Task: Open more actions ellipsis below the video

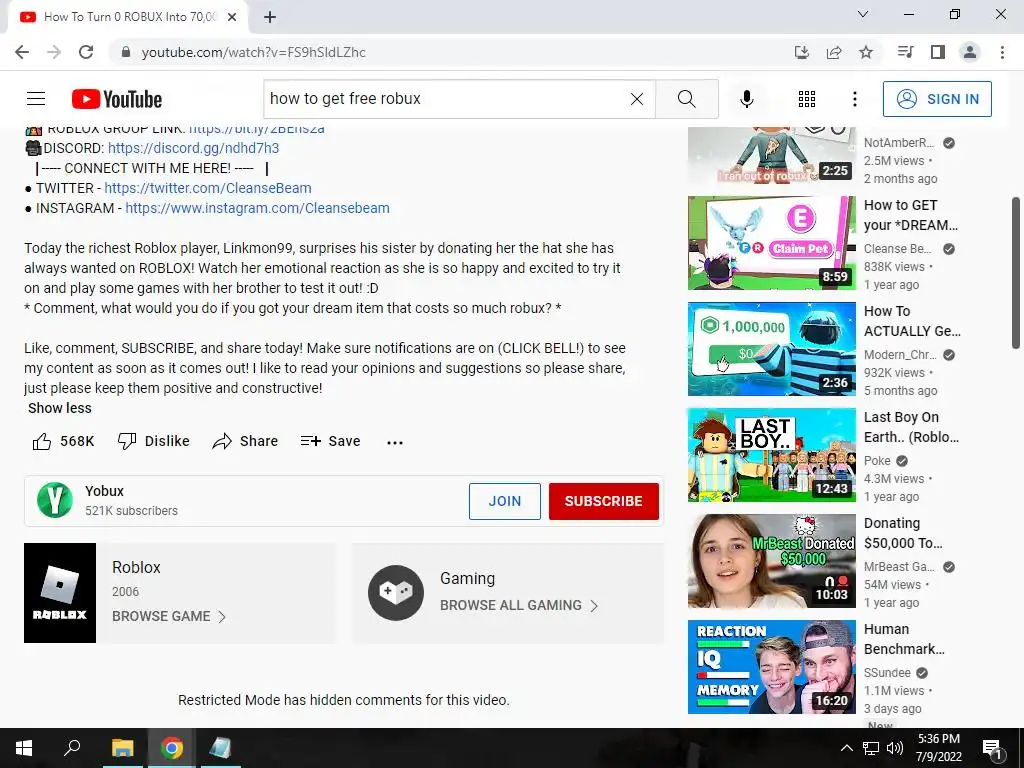Action: 394,442
